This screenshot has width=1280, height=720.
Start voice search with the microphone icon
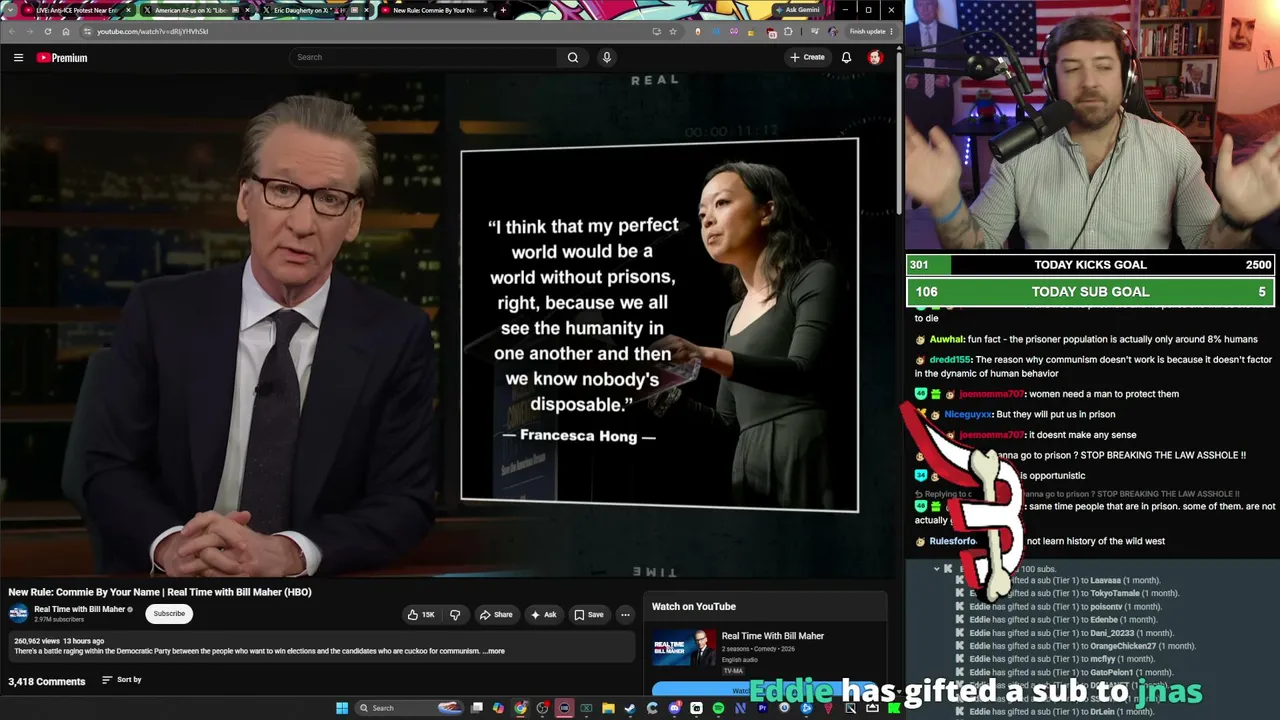point(606,57)
